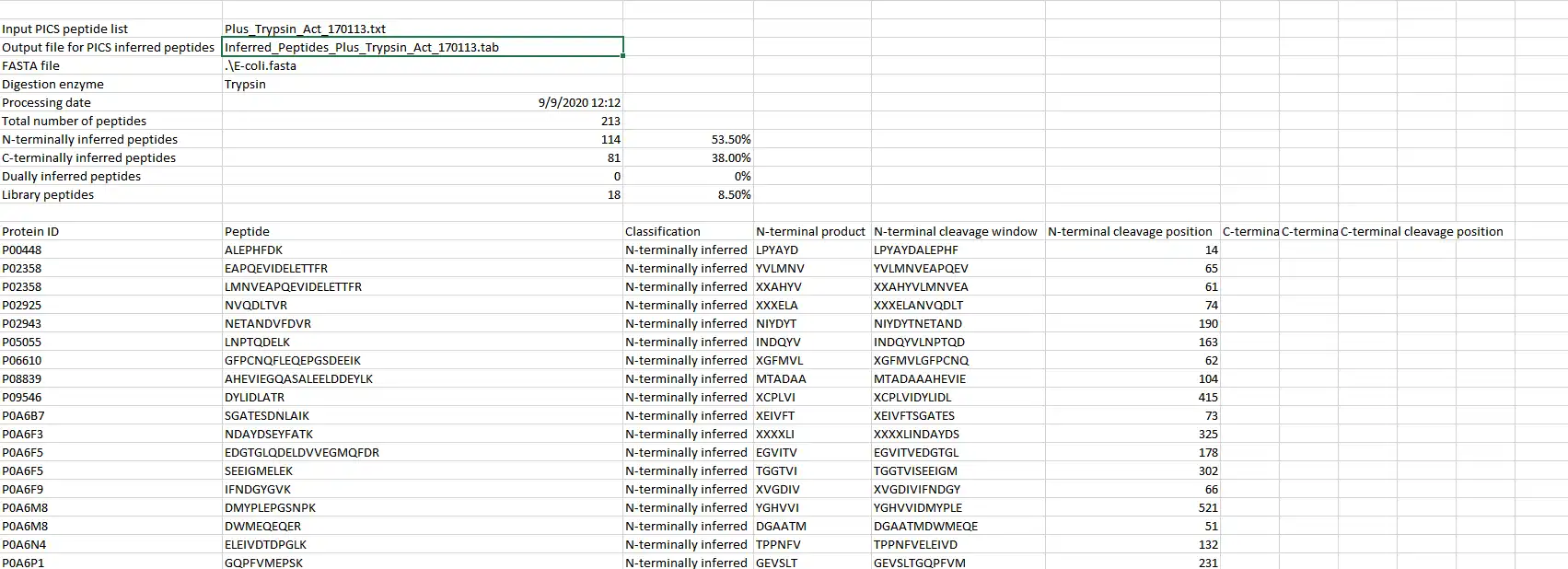Viewport: 1568px width, 569px height.
Task: Click the Protein ID column header
Action: tap(111, 231)
